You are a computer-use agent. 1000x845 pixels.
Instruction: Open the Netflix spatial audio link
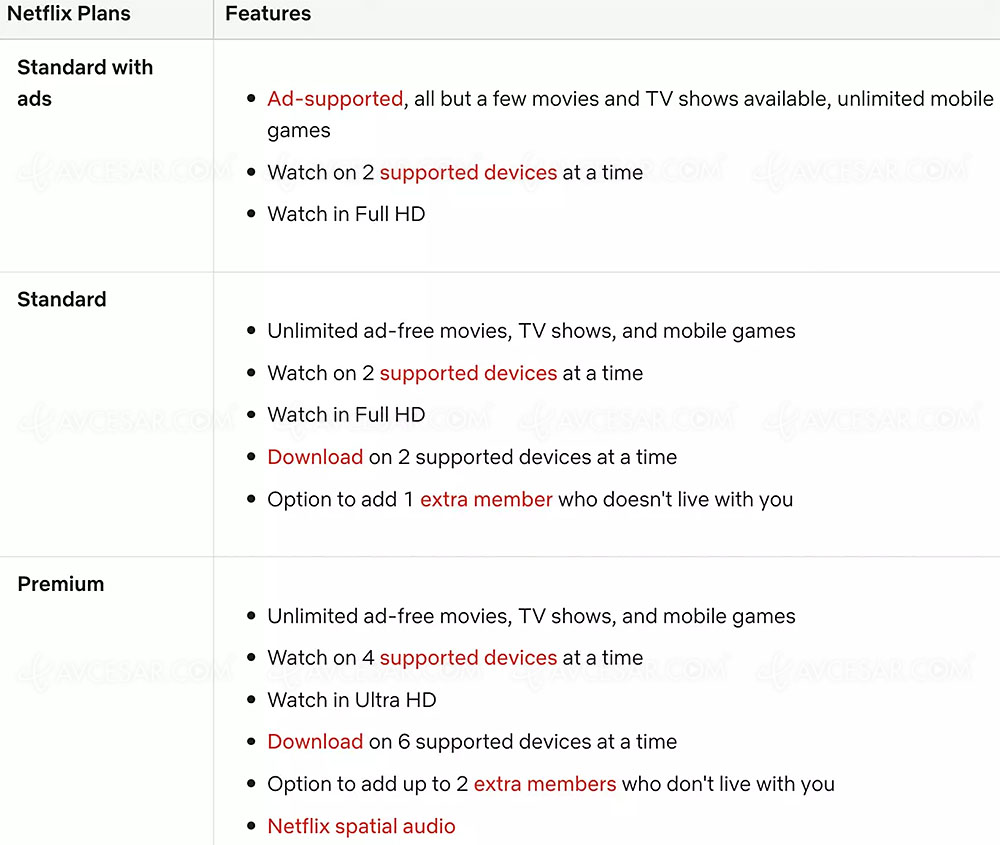pyautogui.click(x=361, y=826)
